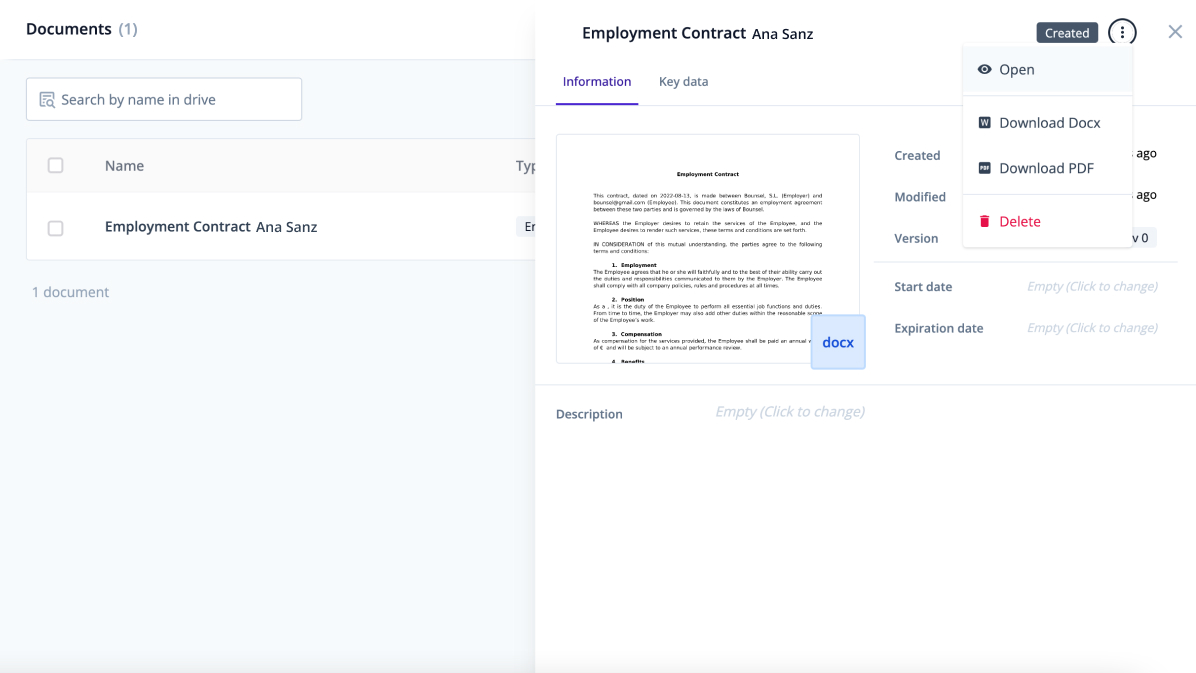Click the search by name input field
Screen dimensions: 1196x673
click(163, 99)
